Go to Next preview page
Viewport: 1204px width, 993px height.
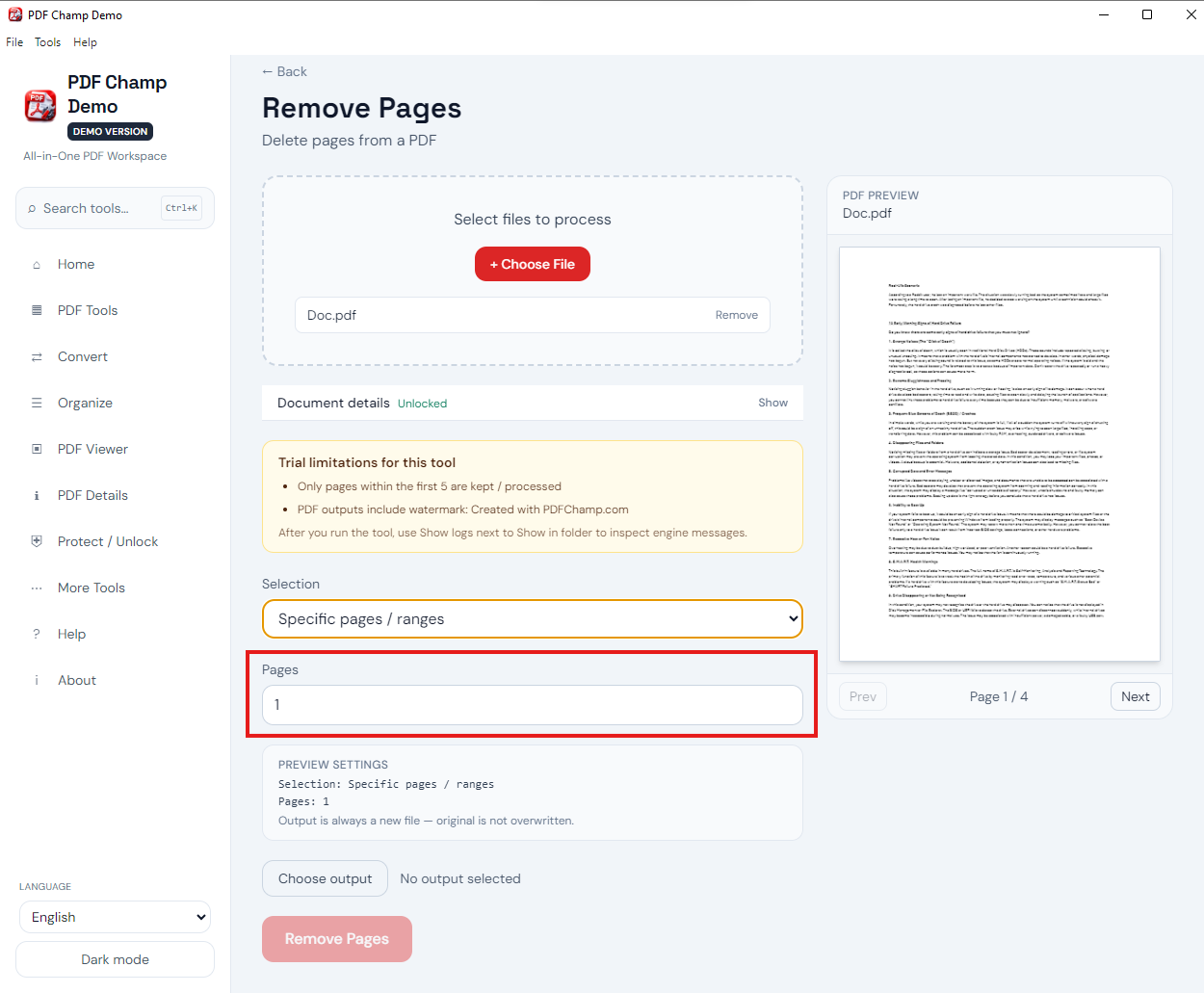tap(1136, 696)
